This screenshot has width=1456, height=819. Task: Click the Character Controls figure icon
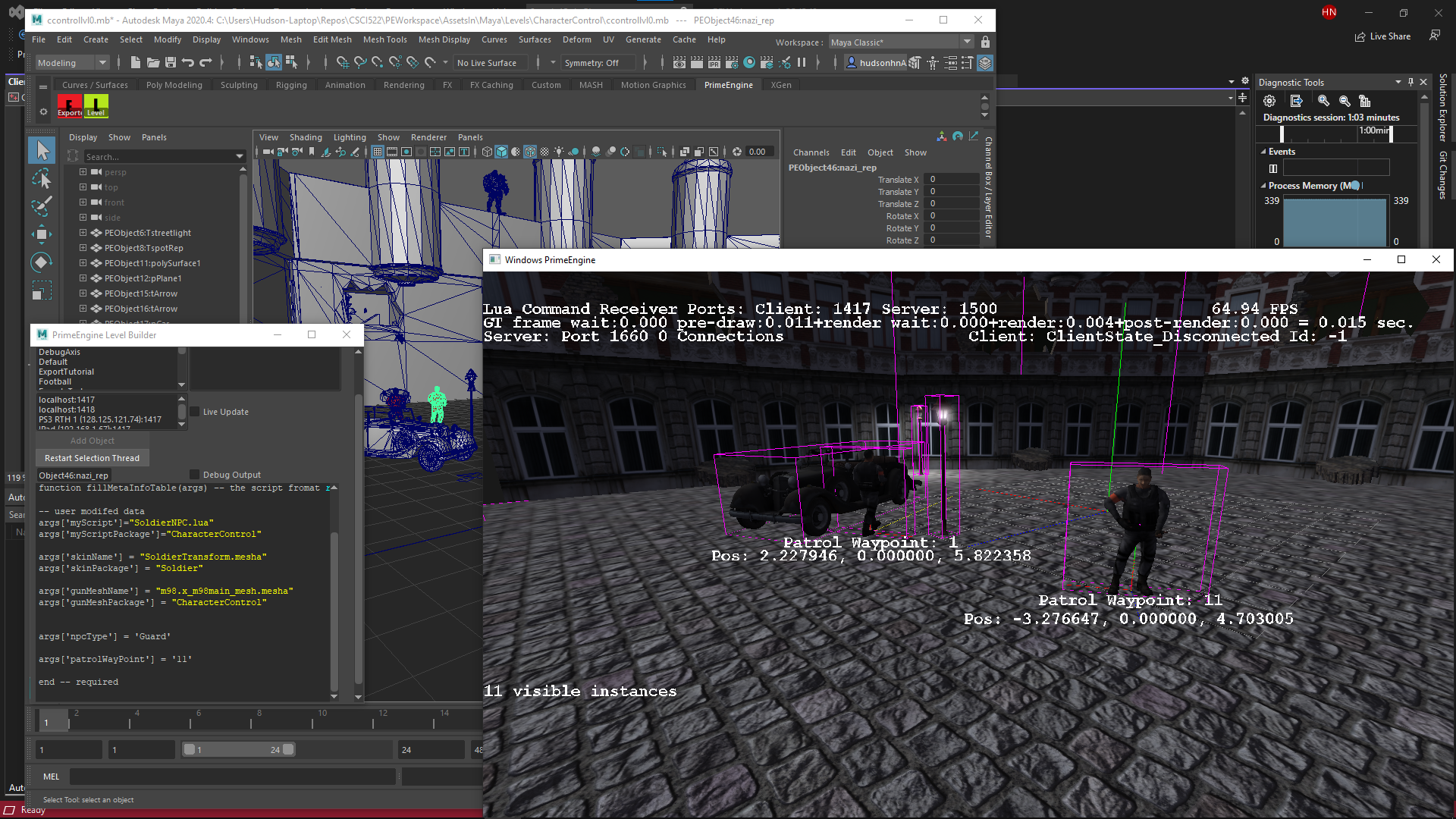[x=934, y=63]
